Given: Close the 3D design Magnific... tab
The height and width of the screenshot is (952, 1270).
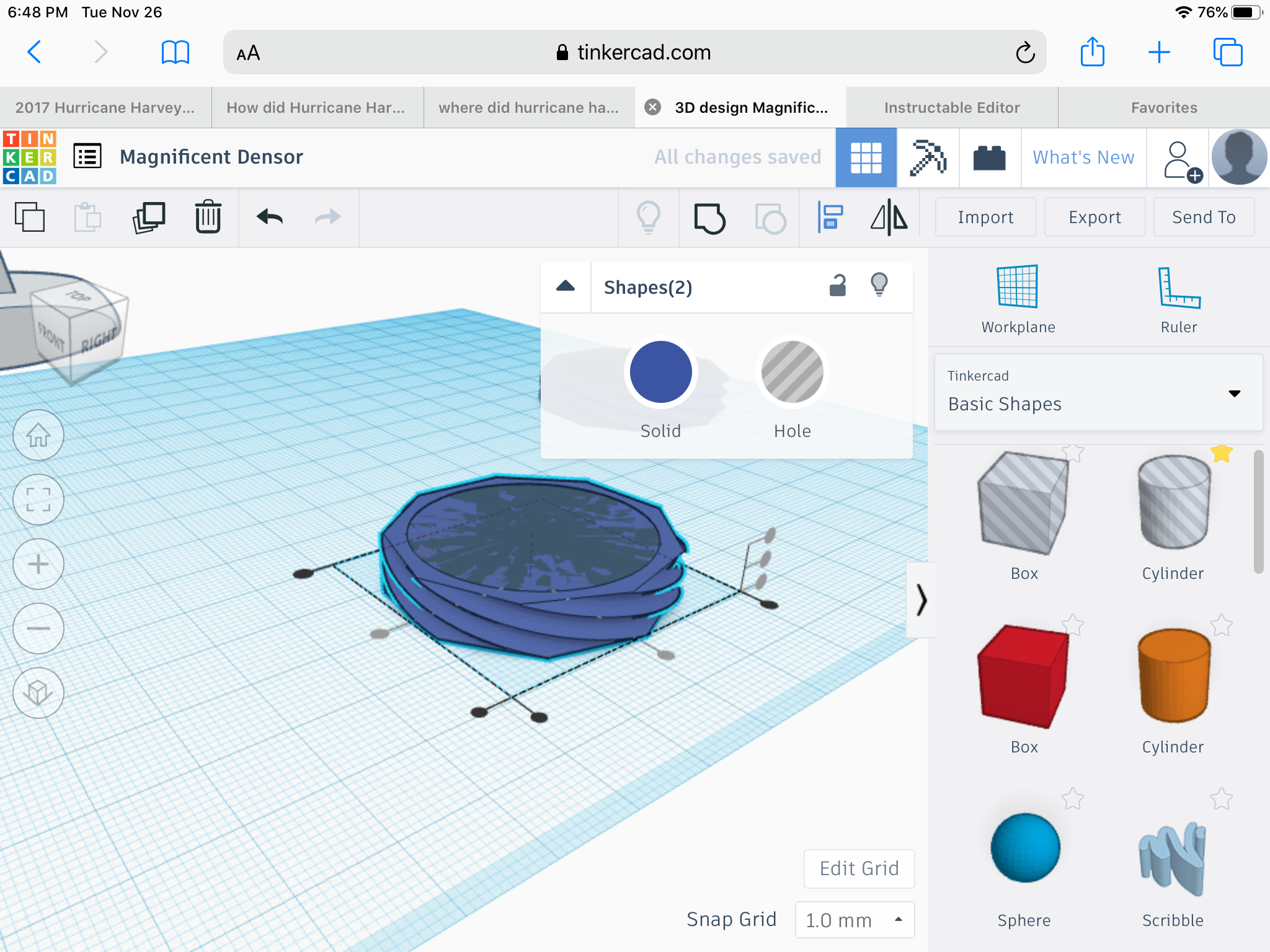Looking at the screenshot, I should click(x=652, y=107).
